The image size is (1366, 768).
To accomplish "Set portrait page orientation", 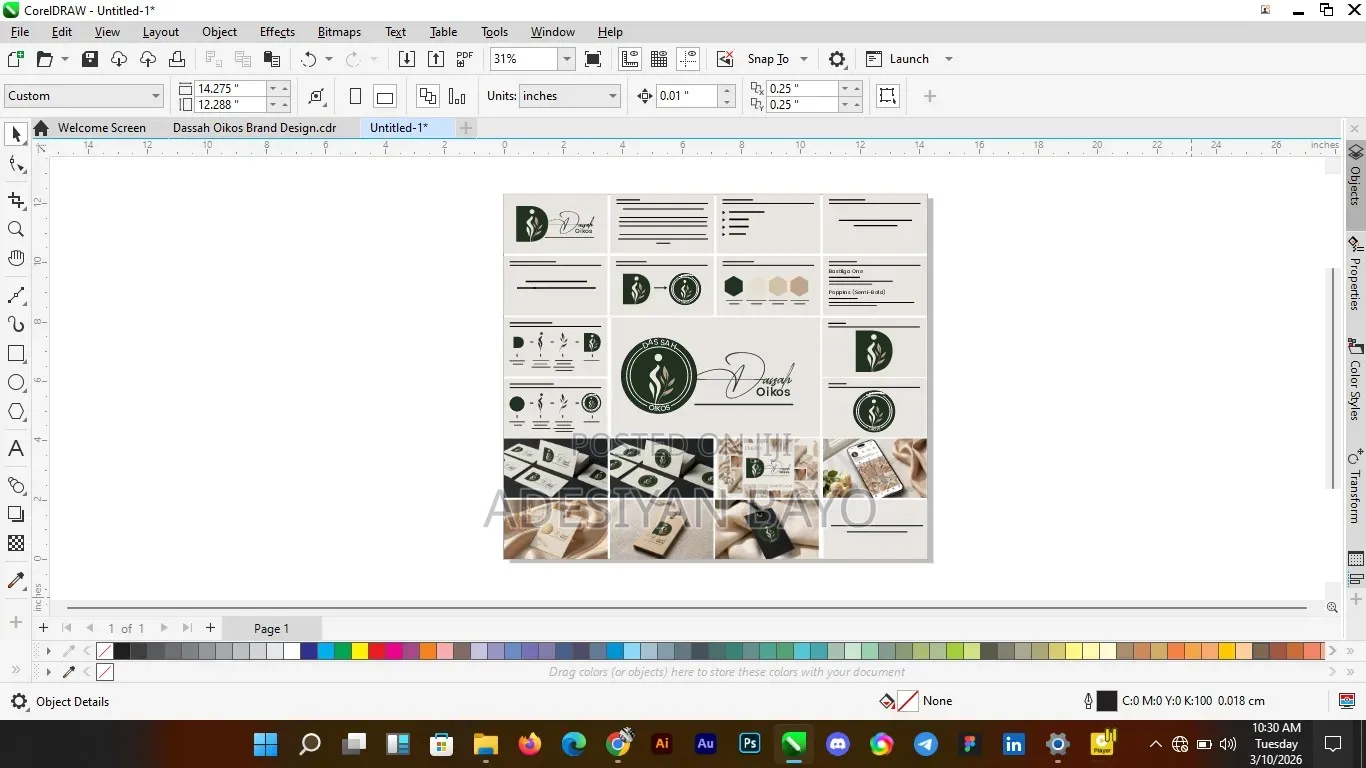I will pos(355,96).
